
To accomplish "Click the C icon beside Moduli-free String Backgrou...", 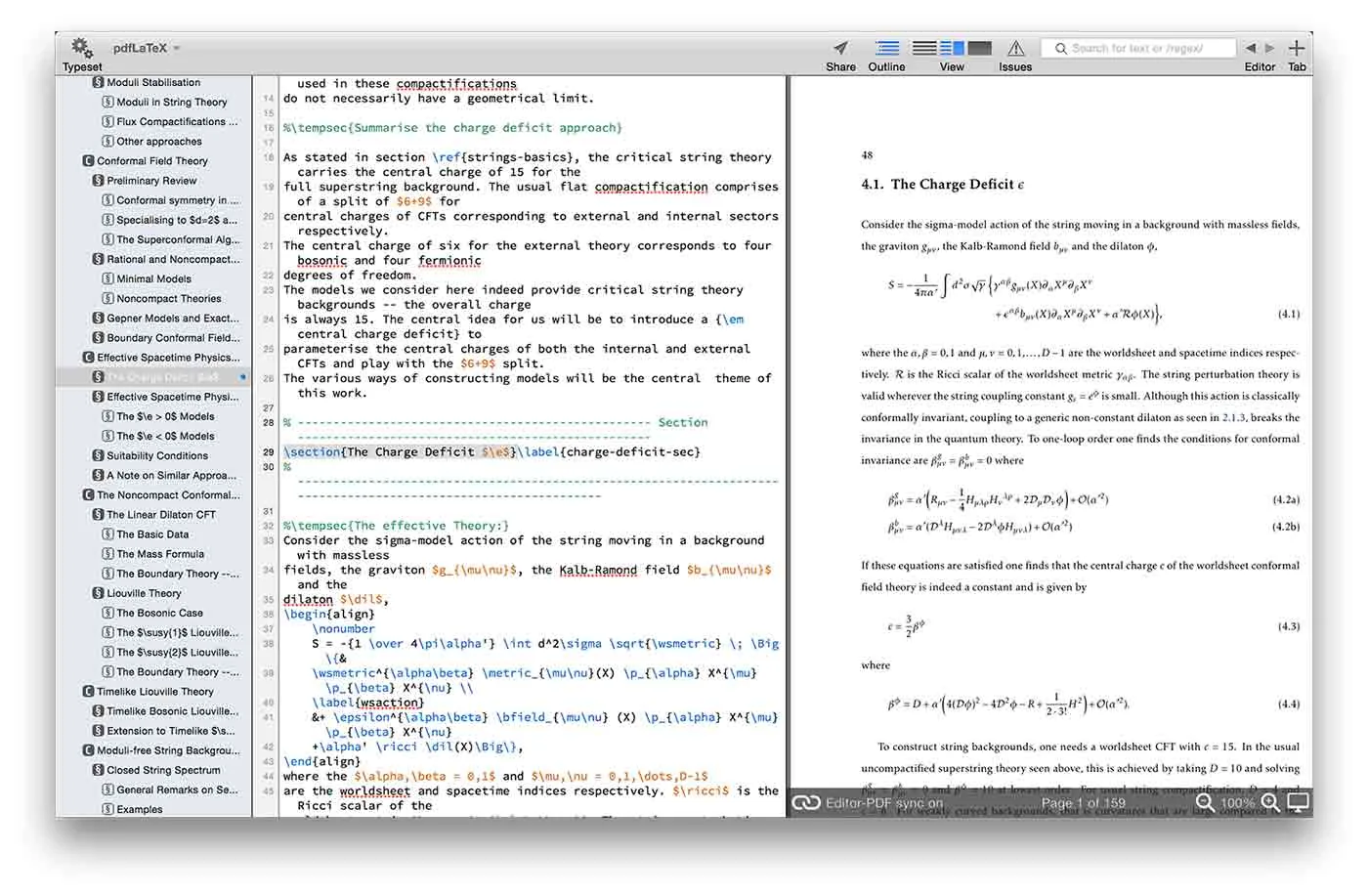I will pyautogui.click(x=88, y=750).
